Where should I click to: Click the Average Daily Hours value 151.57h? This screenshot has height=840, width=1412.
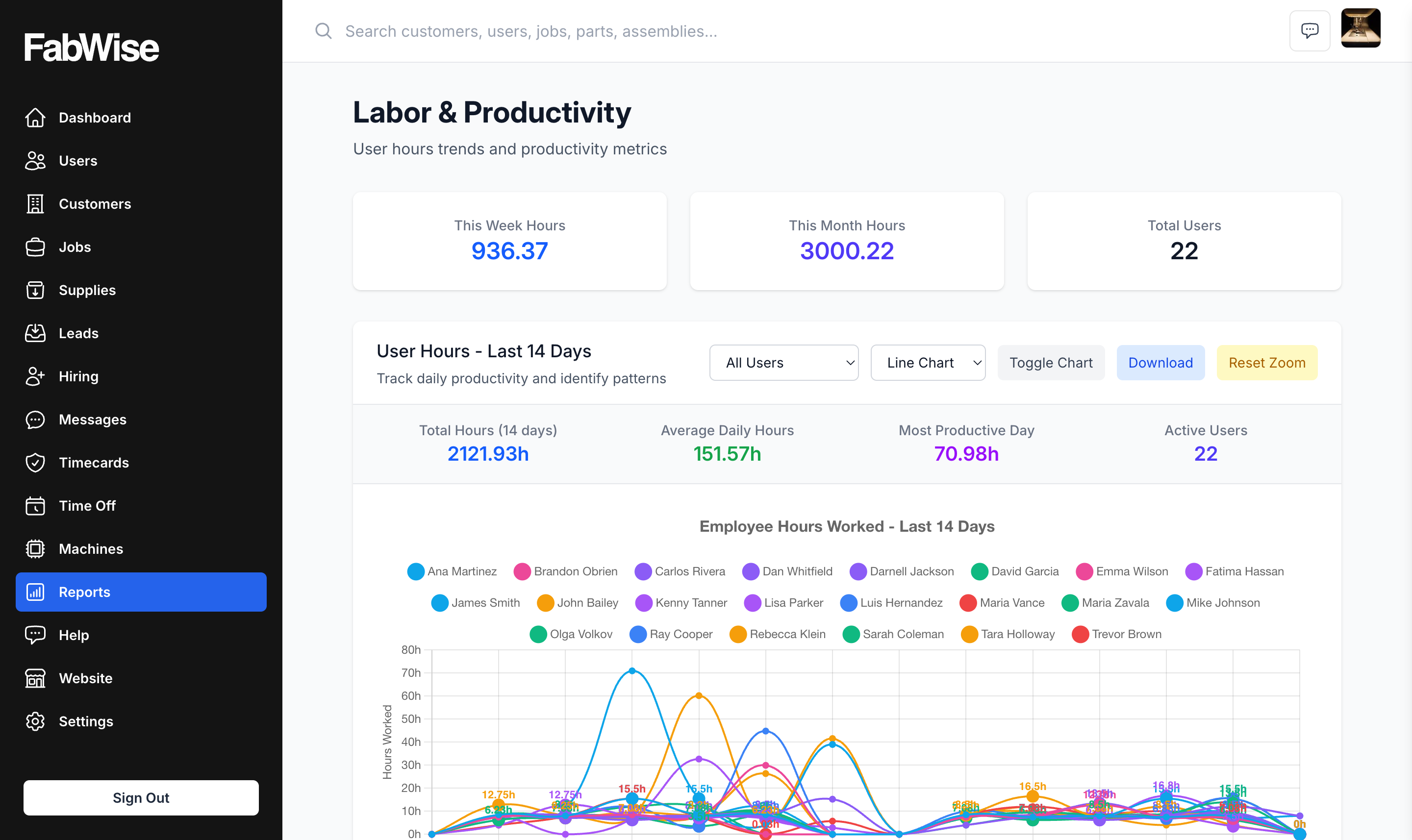728,453
